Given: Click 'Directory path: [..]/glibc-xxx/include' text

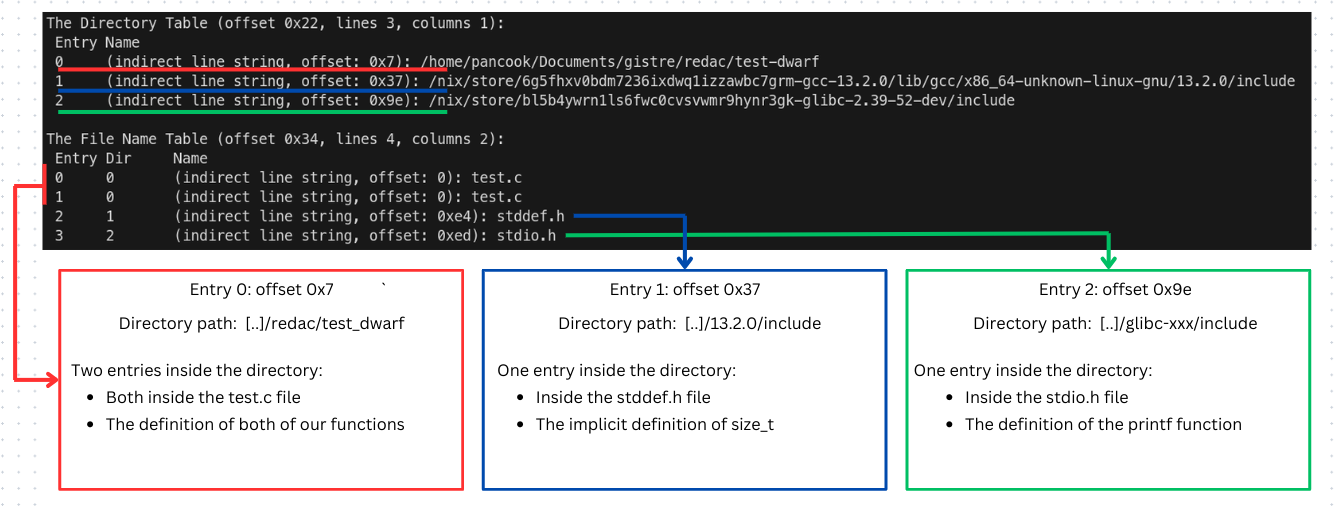Looking at the screenshot, I should click(1115, 324).
